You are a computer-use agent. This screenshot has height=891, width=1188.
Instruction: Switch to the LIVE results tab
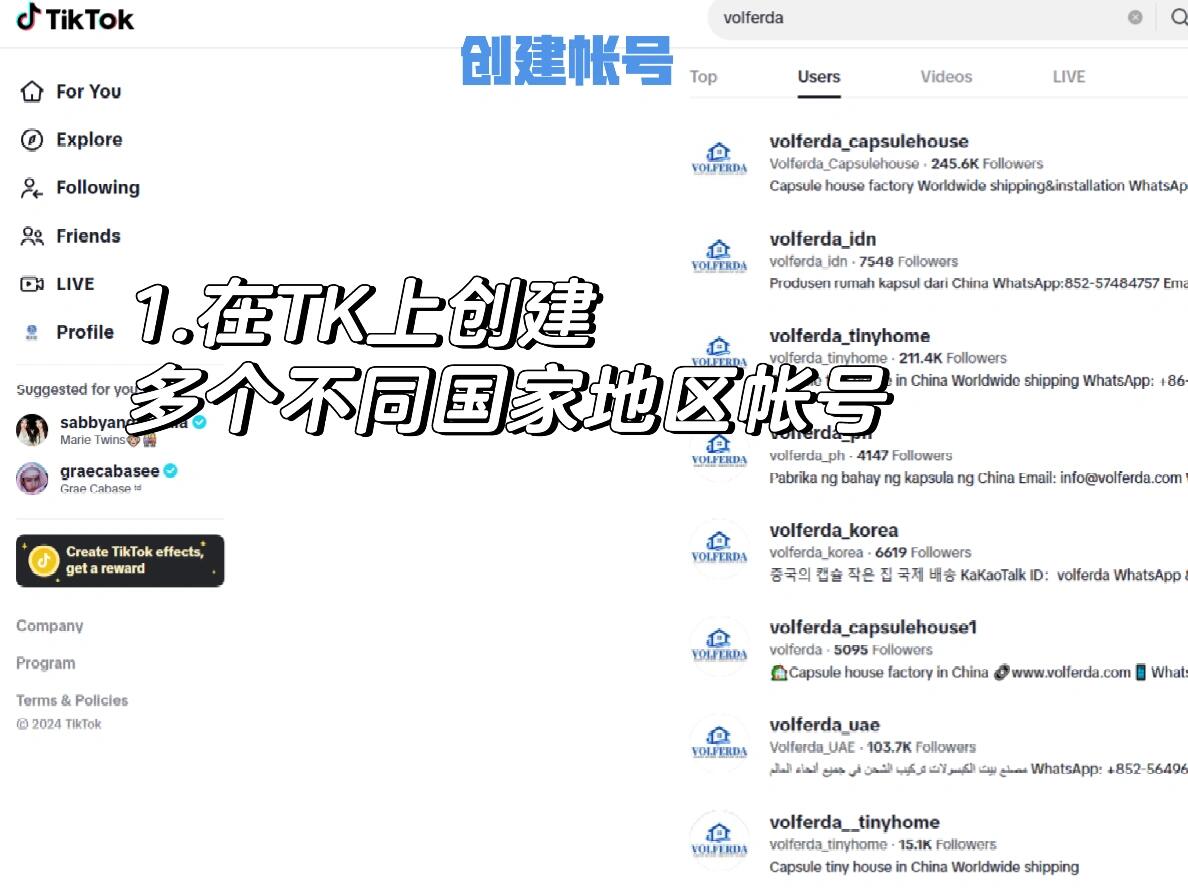1069,77
